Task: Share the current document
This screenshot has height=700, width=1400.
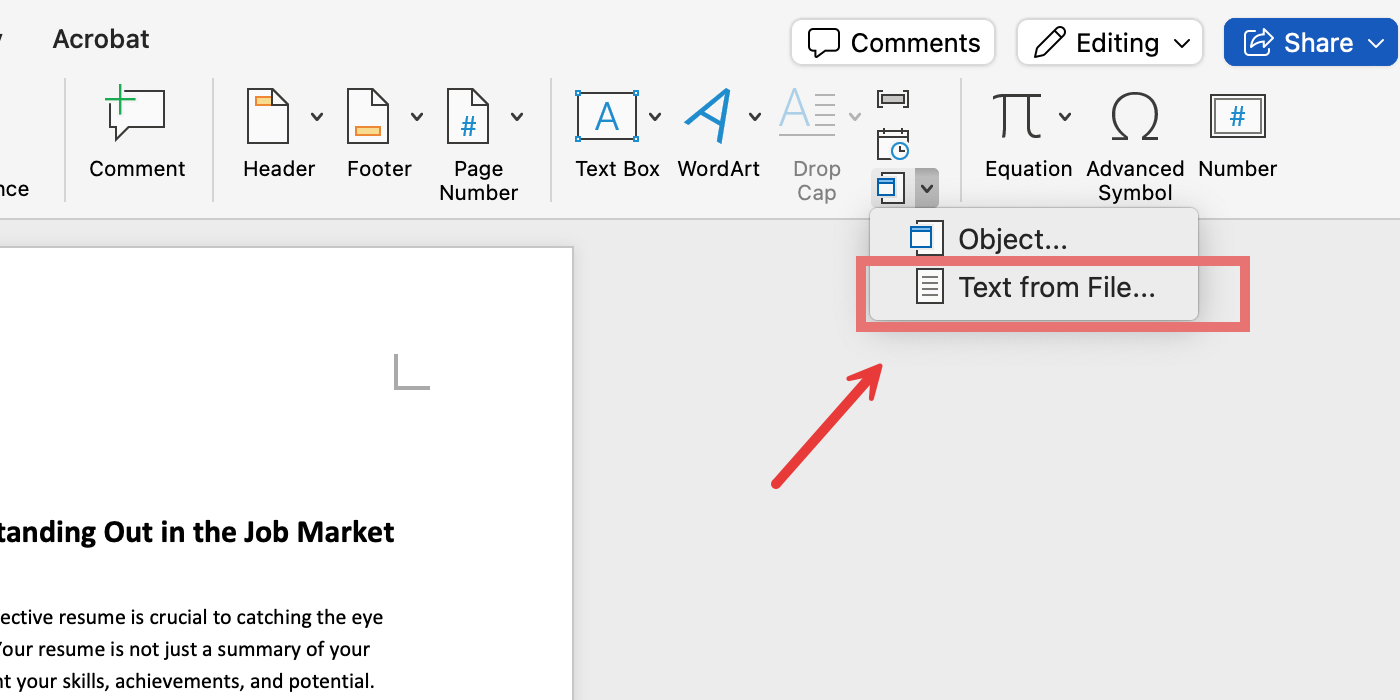Action: click(1310, 42)
